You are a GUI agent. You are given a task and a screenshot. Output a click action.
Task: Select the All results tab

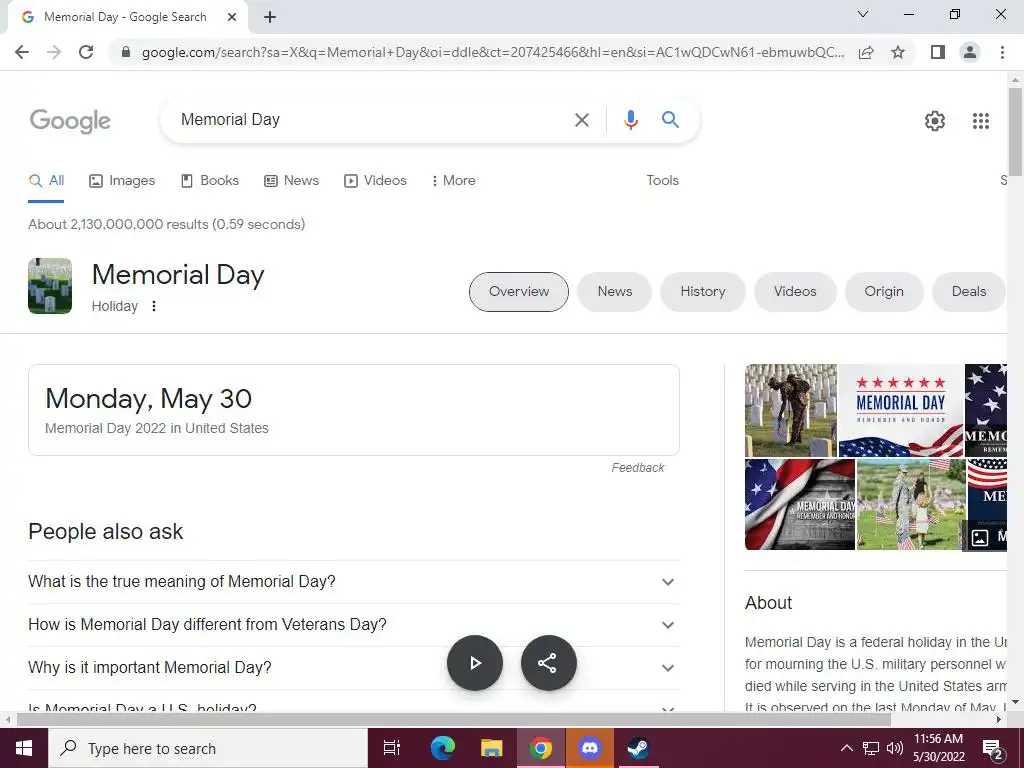[x=46, y=181]
